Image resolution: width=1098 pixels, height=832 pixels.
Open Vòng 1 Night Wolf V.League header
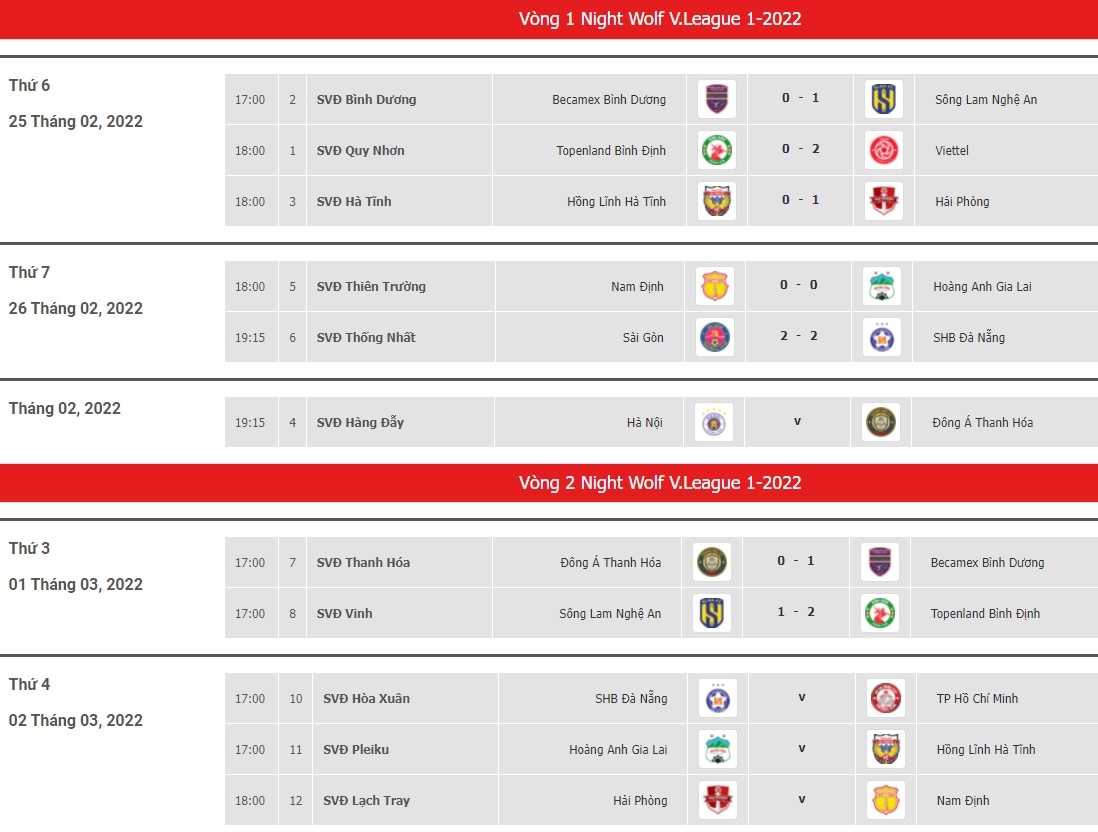(x=660, y=19)
